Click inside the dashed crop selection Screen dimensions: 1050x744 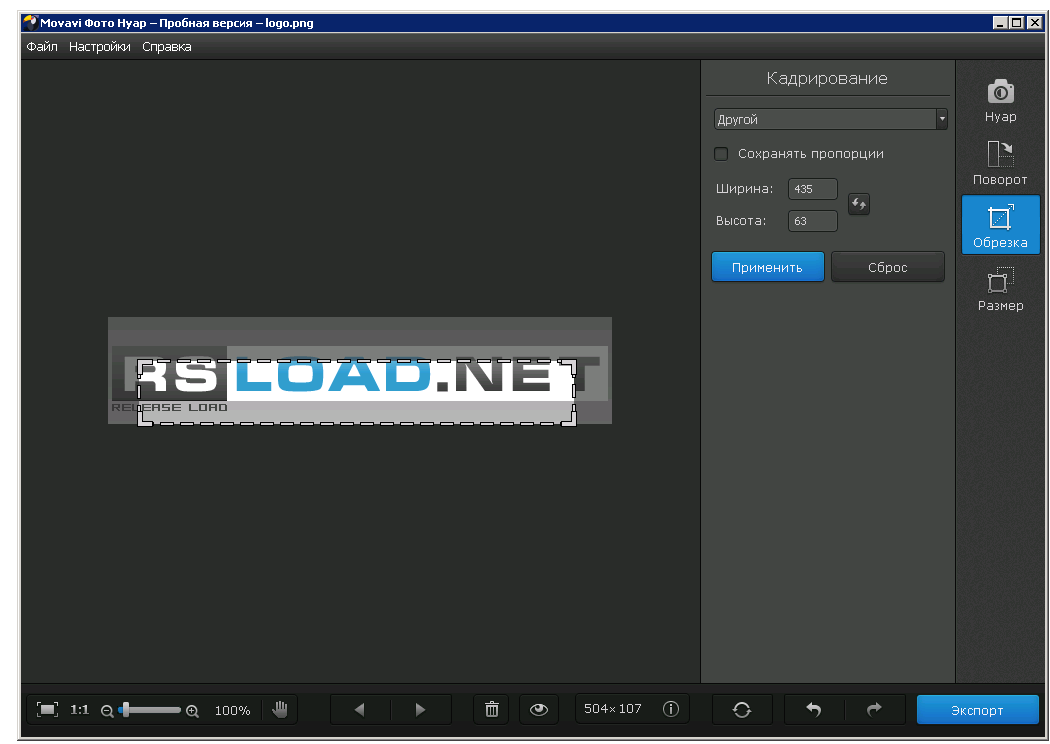pyautogui.click(x=356, y=392)
